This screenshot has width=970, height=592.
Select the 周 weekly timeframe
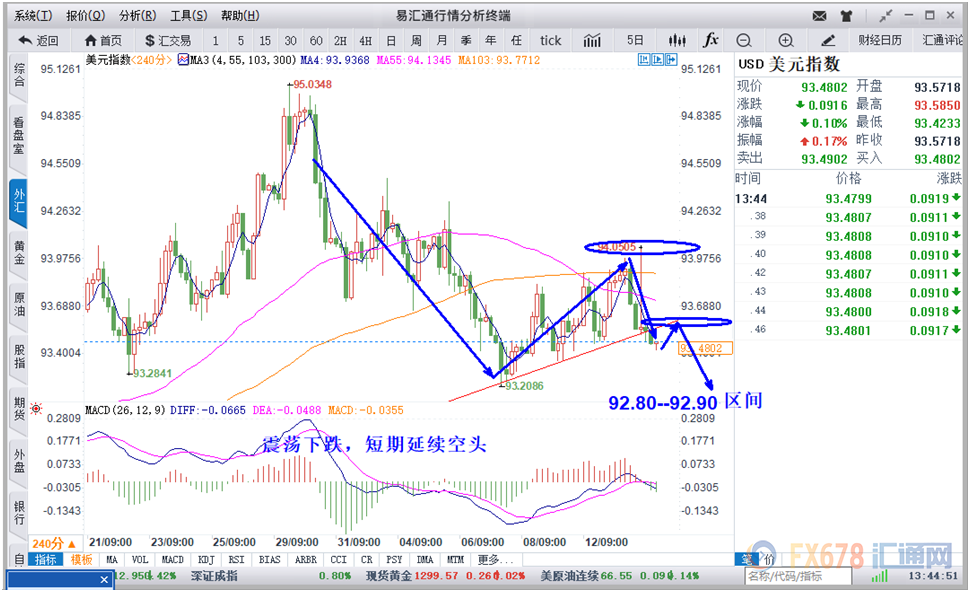point(416,41)
